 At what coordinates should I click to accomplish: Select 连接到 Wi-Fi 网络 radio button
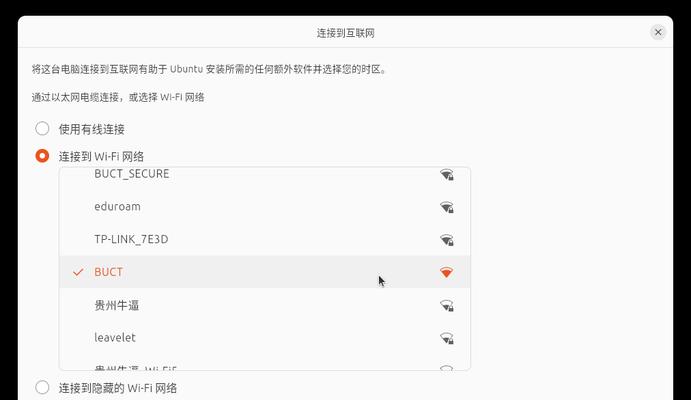click(42, 156)
